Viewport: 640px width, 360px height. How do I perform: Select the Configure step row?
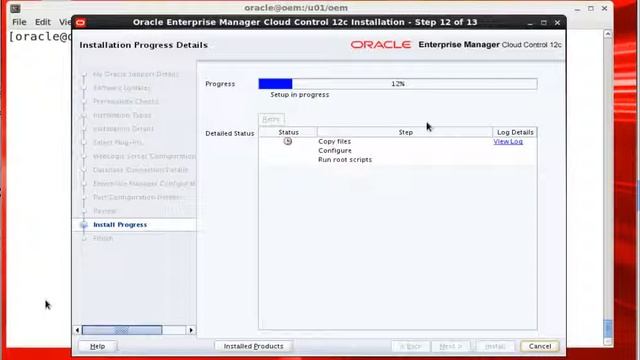coord(398,151)
